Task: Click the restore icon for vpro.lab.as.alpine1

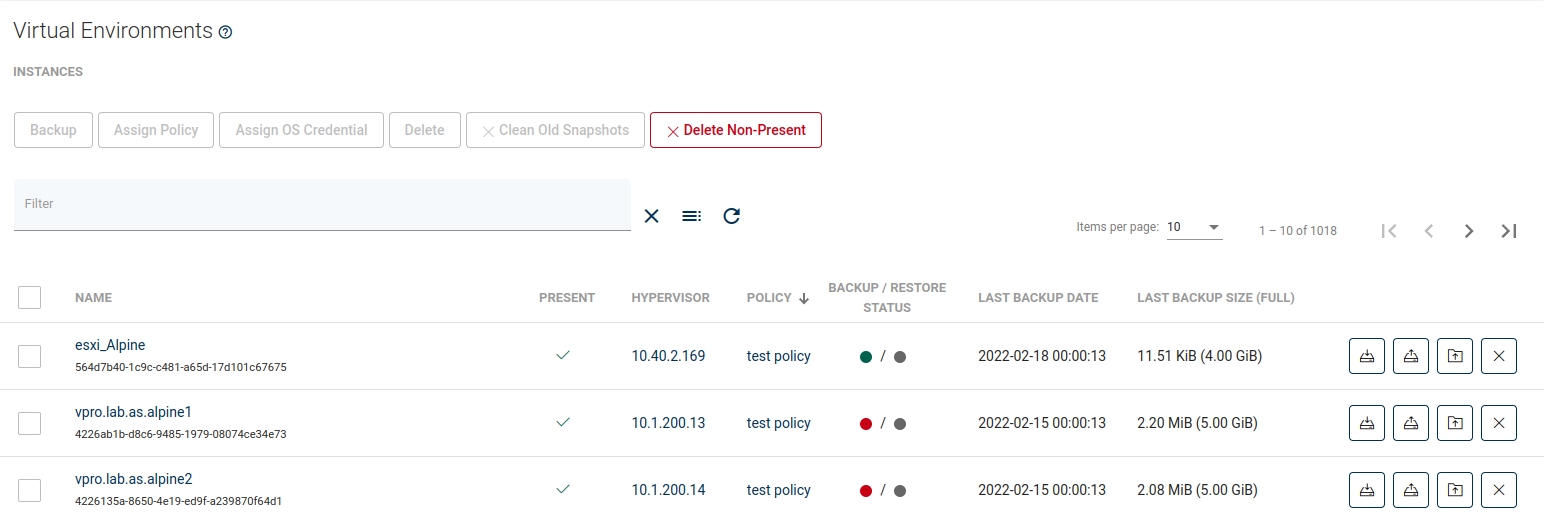Action: tap(1411, 423)
